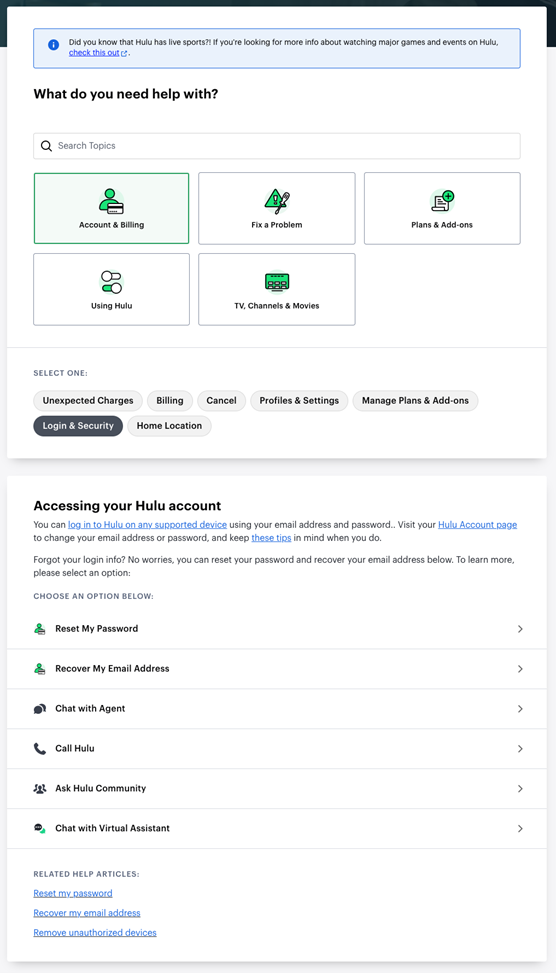This screenshot has height=973, width=556.
Task: Open 'log in to Hulu on any supported device' link
Action: (x=147, y=524)
